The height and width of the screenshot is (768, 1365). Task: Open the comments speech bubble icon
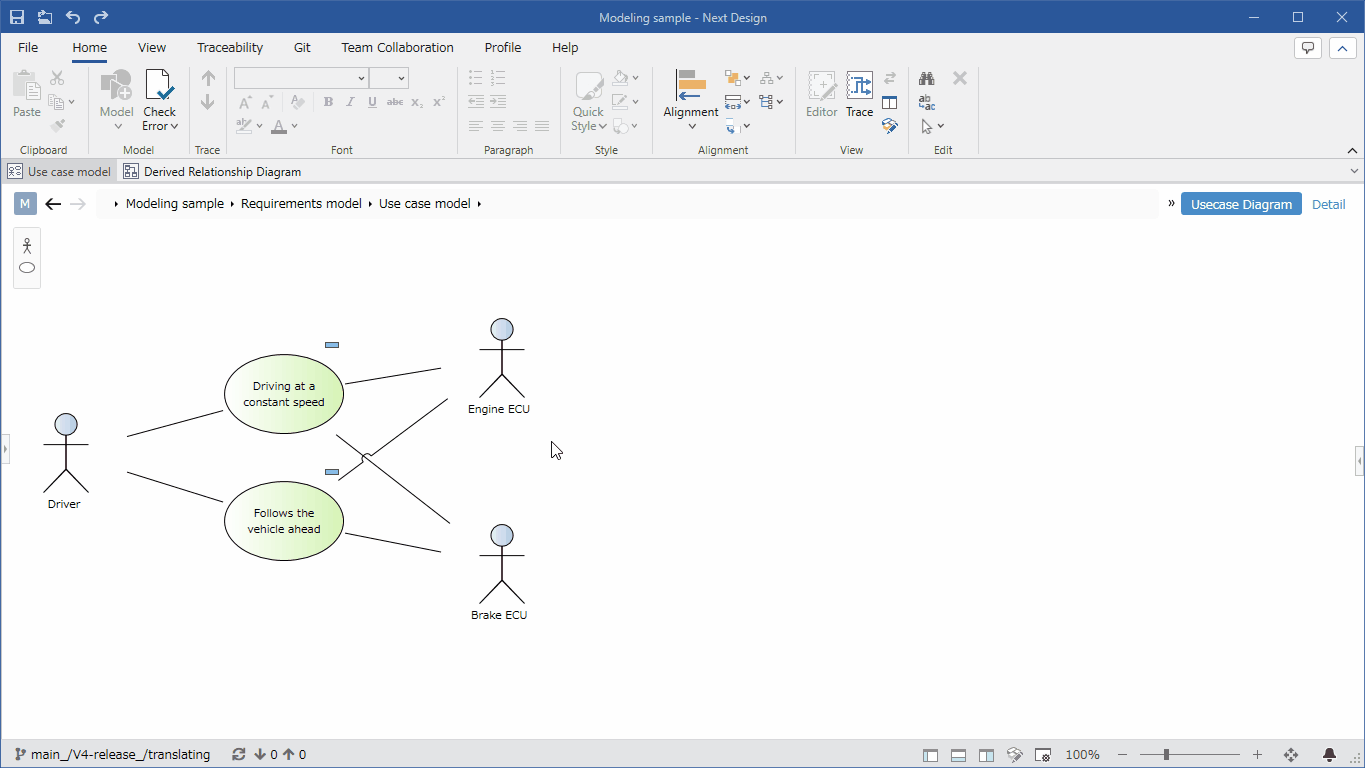tap(1308, 47)
